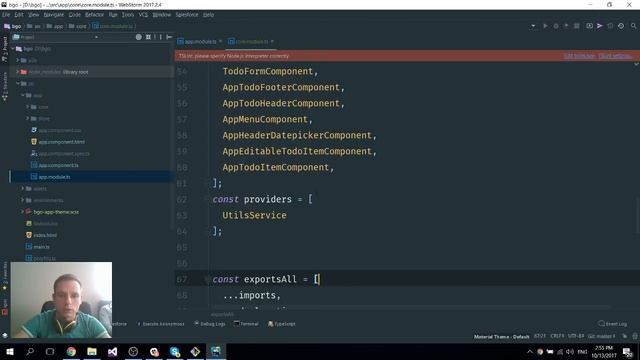Open the Refactor menu
The height and width of the screenshot is (360, 640).
(x=94, y=15)
